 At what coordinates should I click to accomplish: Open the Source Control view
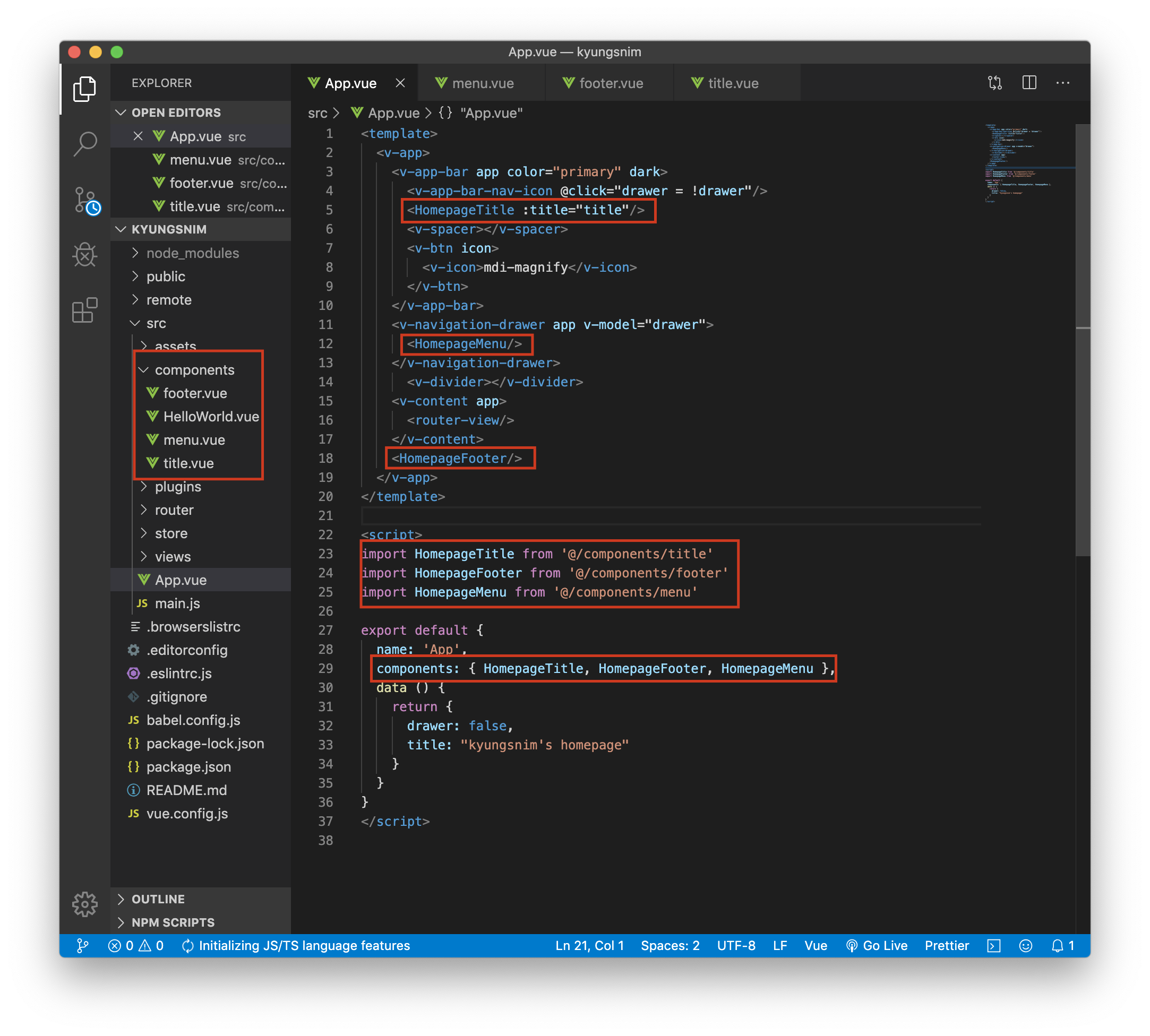click(x=86, y=201)
